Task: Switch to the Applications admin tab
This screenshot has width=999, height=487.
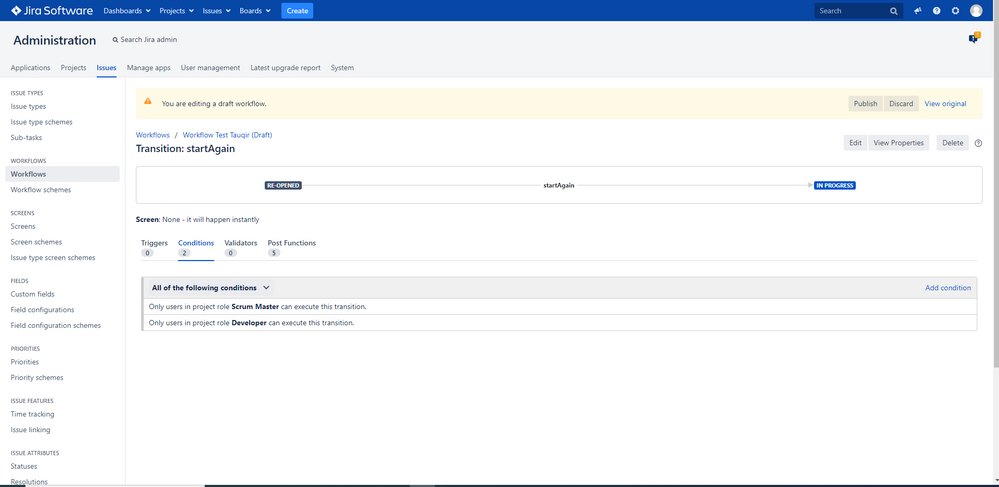Action: 31,68
